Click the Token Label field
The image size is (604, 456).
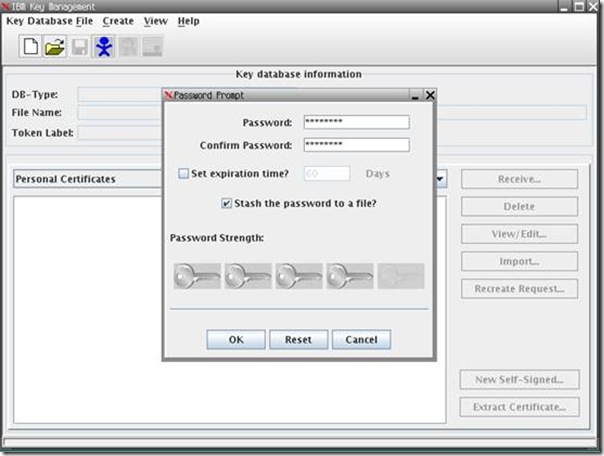point(119,132)
